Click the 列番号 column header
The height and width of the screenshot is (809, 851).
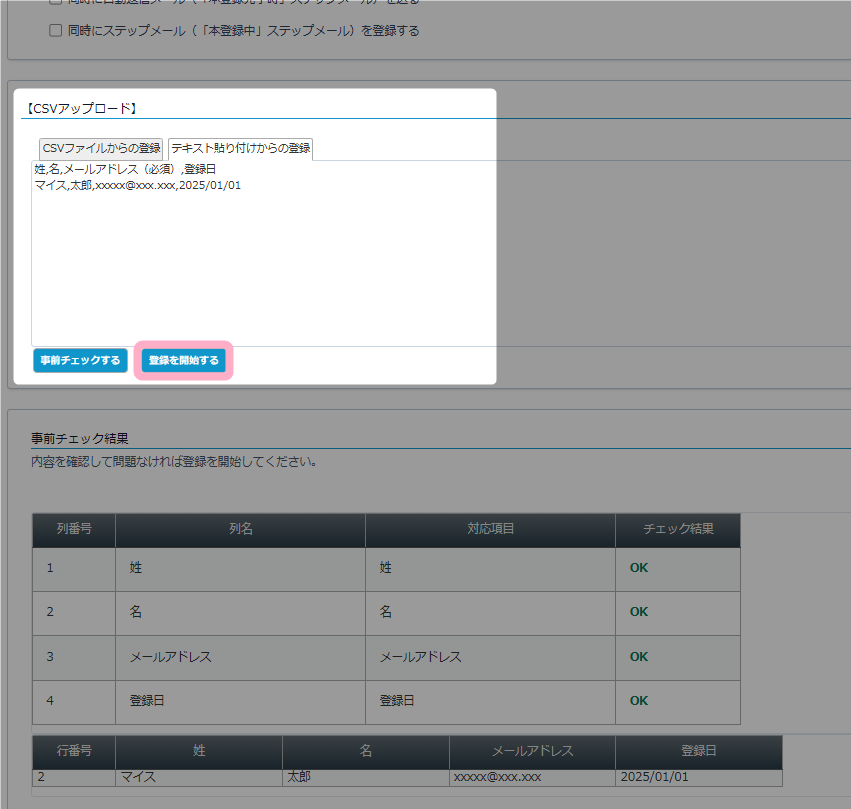[x=74, y=530]
